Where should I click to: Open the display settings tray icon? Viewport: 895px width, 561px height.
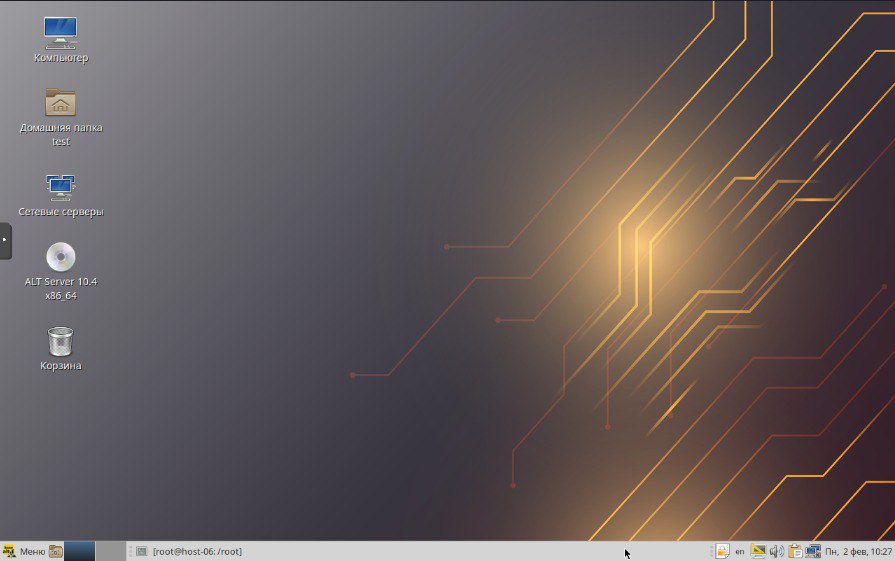(758, 551)
